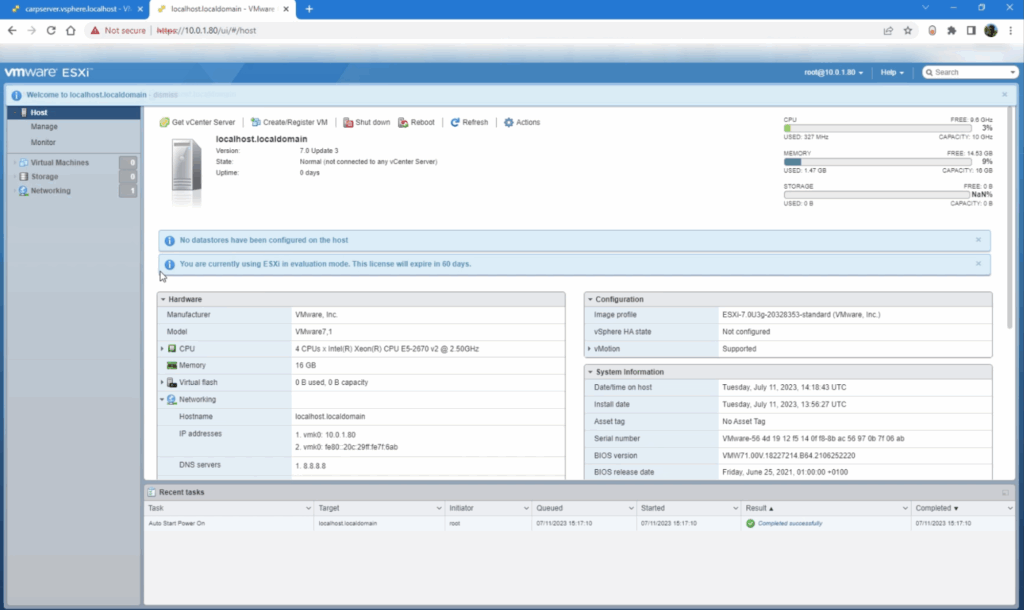
Task: Click the Host server icon in navigator
Action: (24, 112)
